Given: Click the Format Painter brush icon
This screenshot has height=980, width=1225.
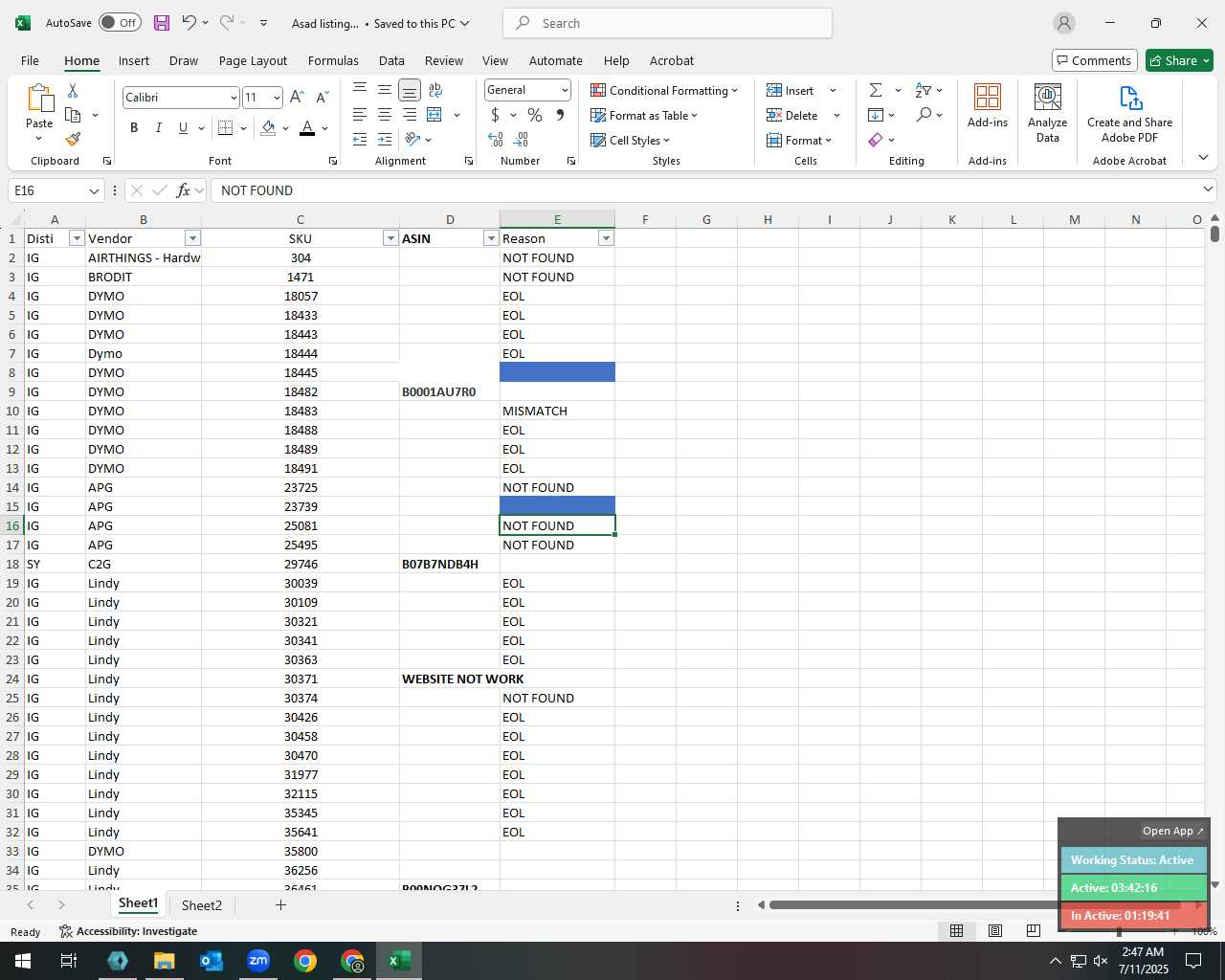Looking at the screenshot, I should tap(73, 140).
